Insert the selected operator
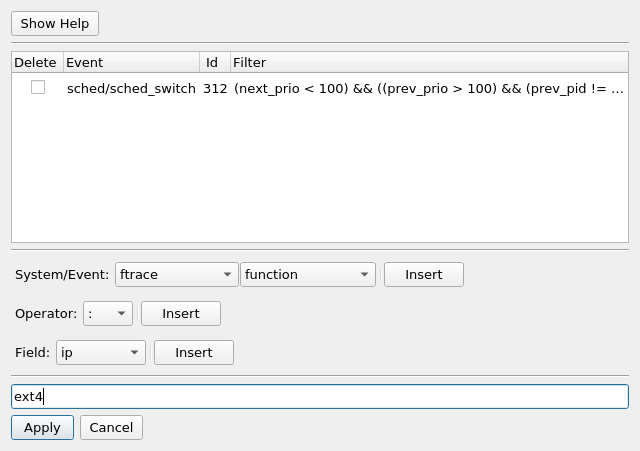This screenshot has width=640, height=451. point(181,313)
